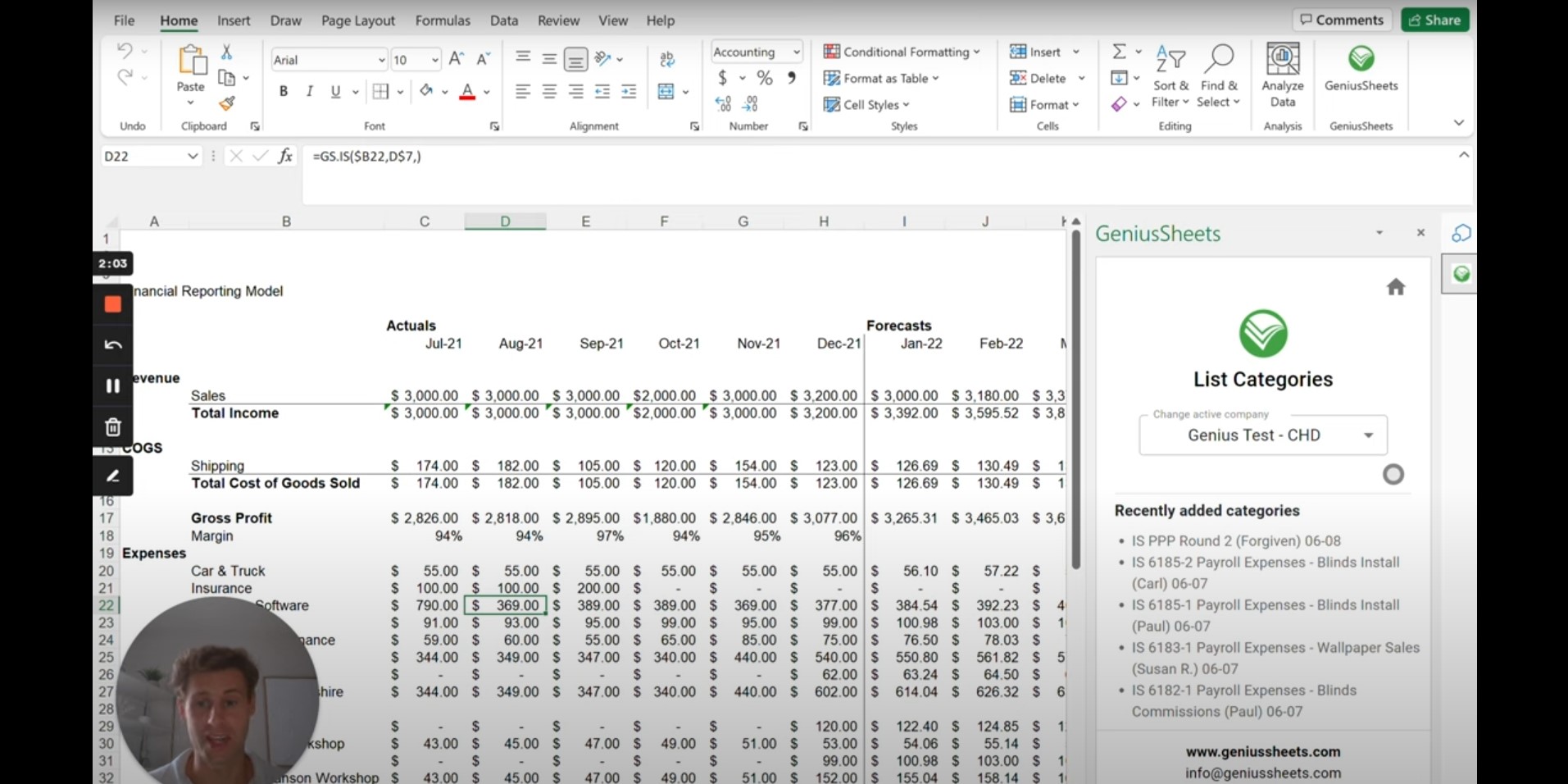Collapse the ribbon with the chevron
This screenshot has width=1568, height=784.
(1459, 123)
